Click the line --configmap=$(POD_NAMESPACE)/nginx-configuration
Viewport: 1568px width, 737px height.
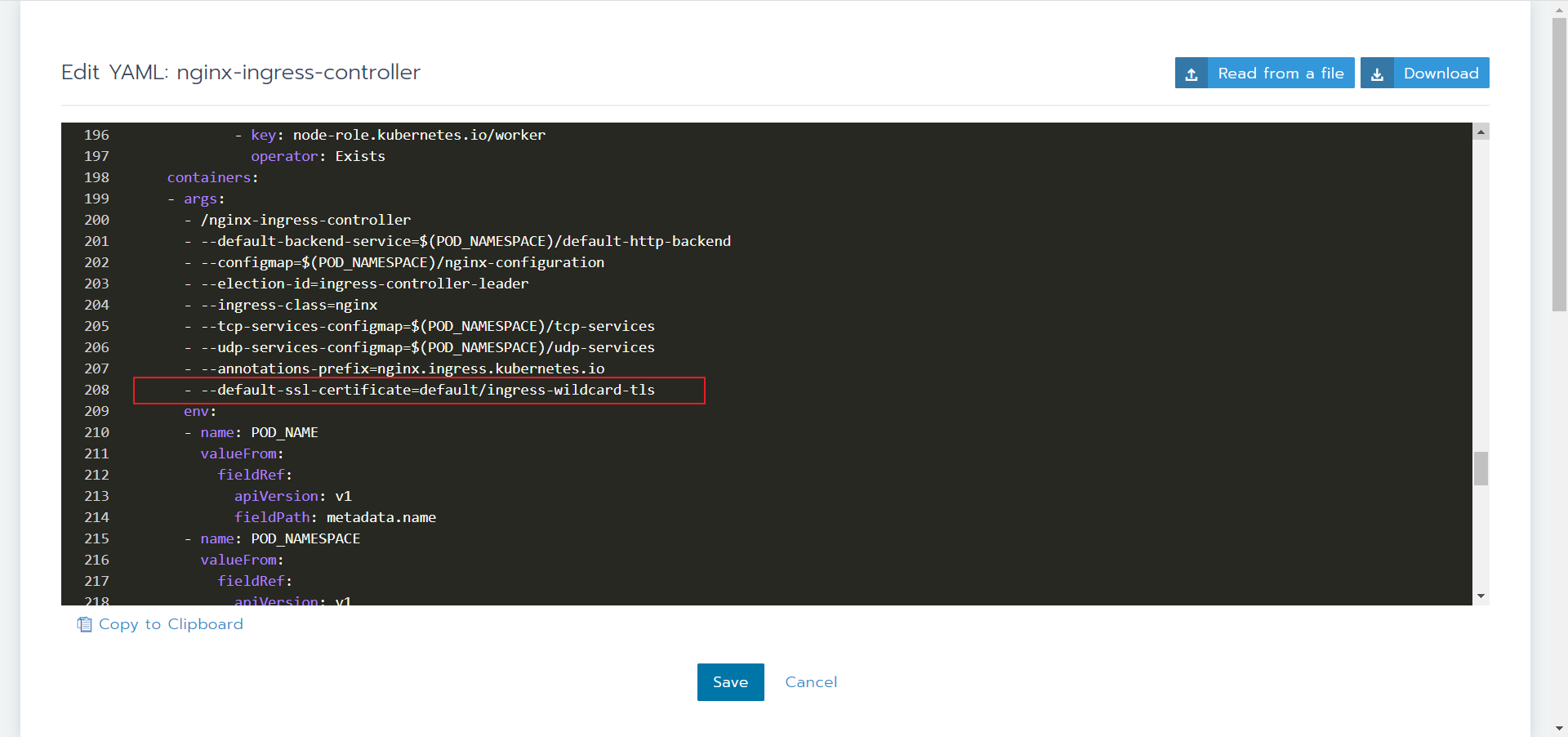403,262
